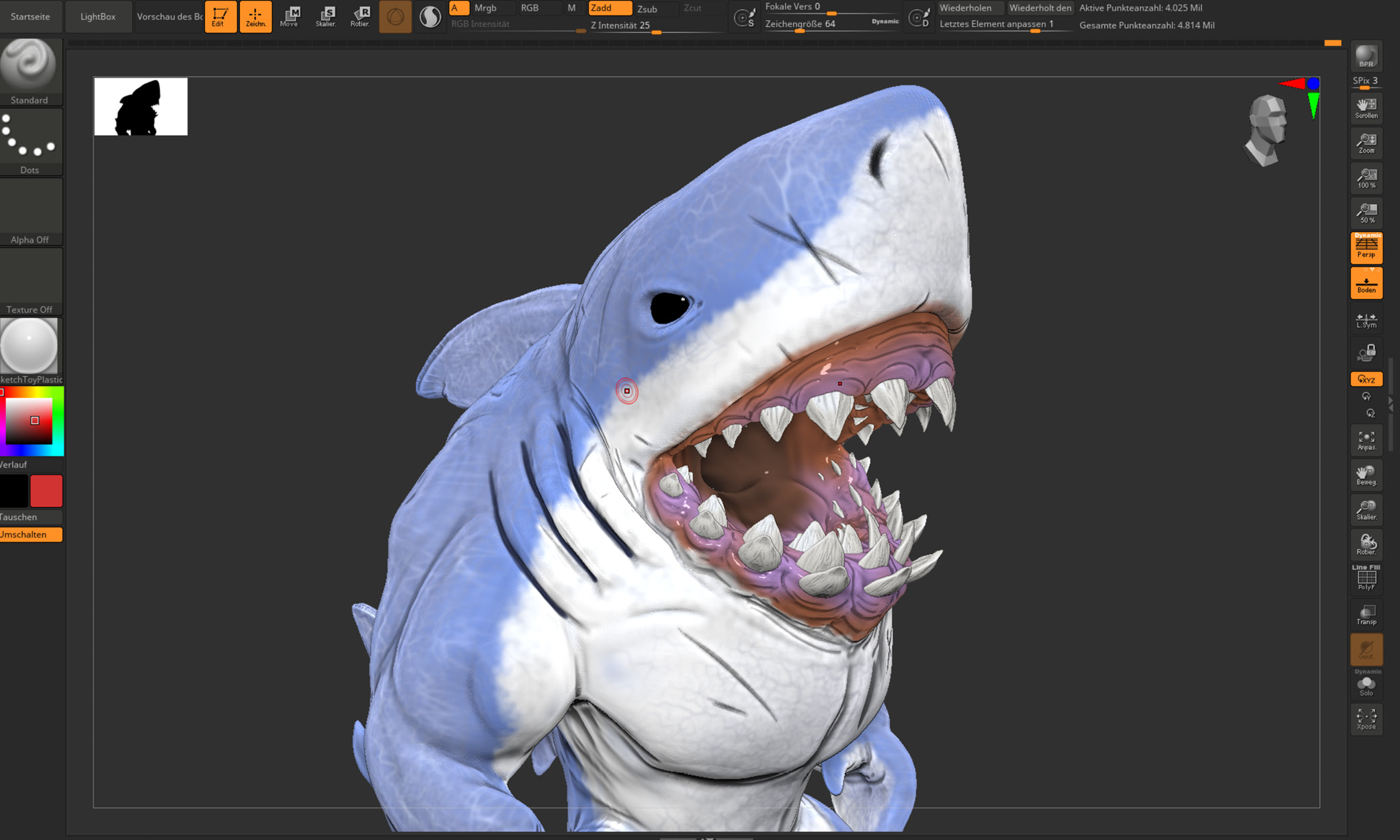Click the Umschalten button
Viewport: 1400px width, 840px height.
pos(30,534)
